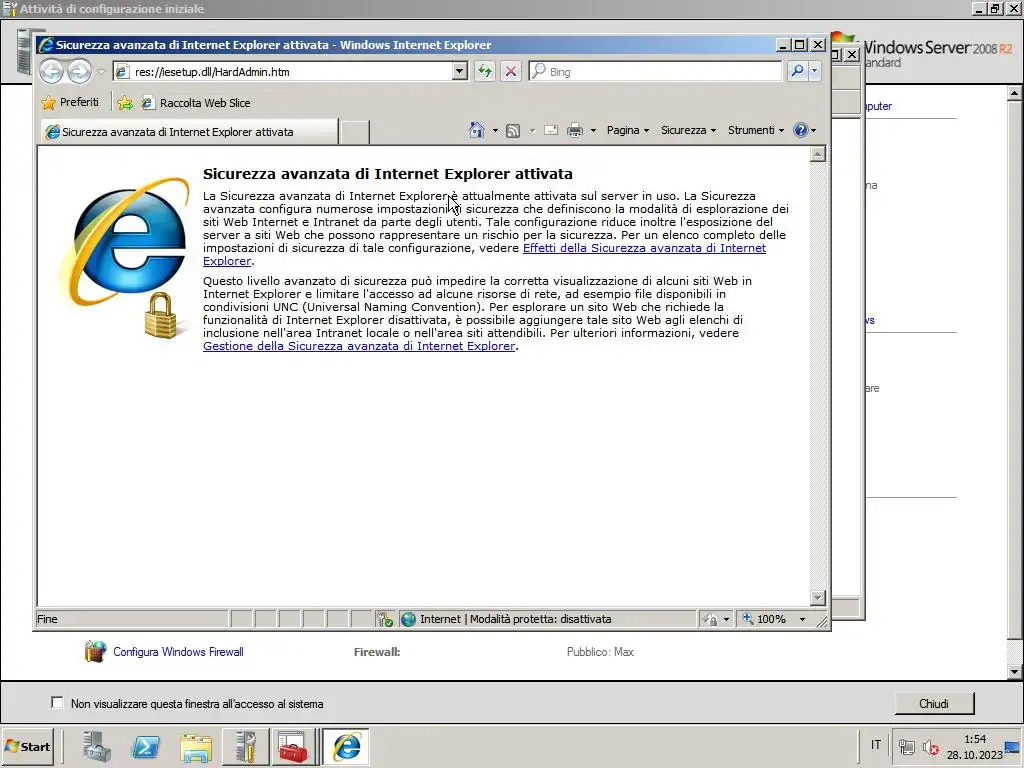Open the Sicurezza menu
1024x768 pixels.
coord(688,131)
